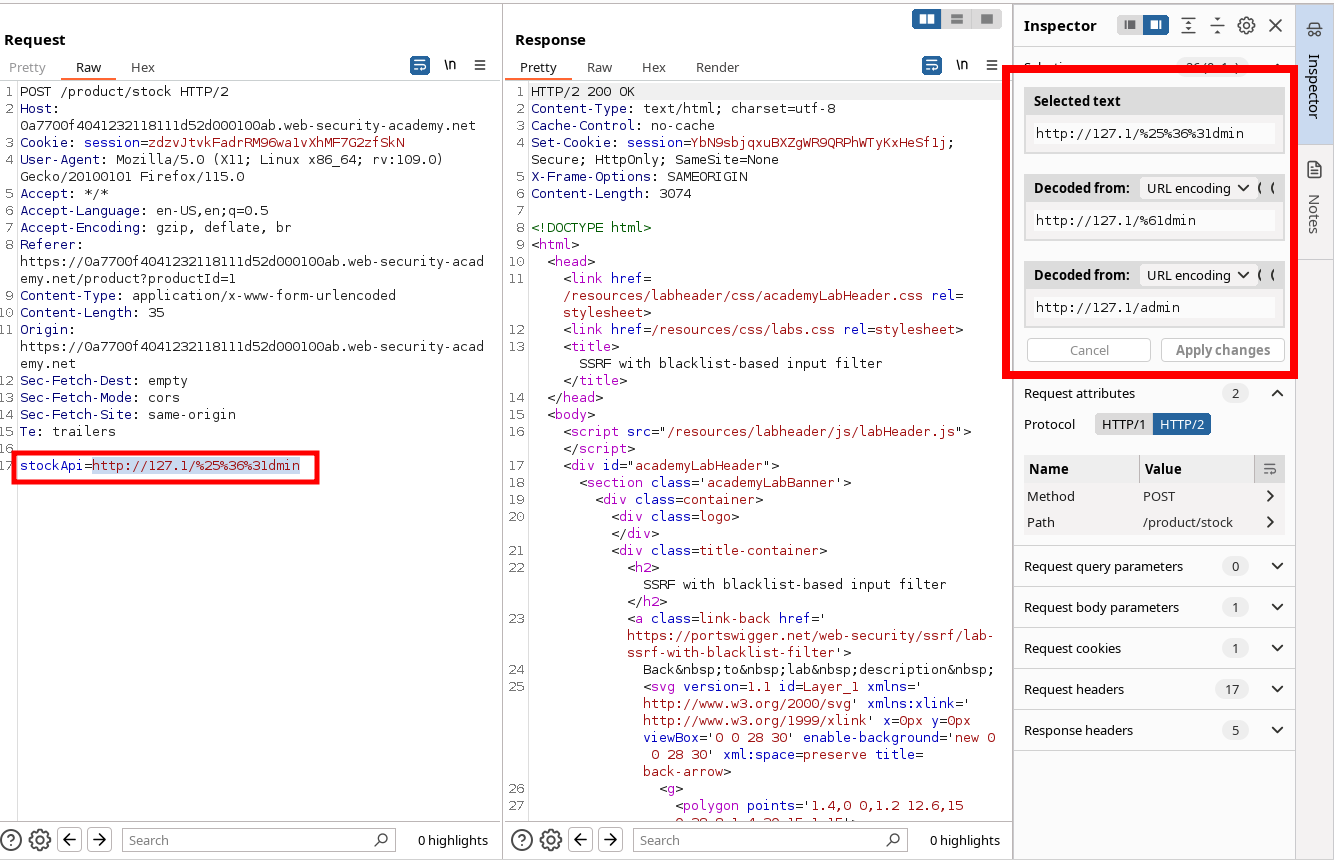Open Response search settings gear
The image size is (1334, 860).
point(551,840)
